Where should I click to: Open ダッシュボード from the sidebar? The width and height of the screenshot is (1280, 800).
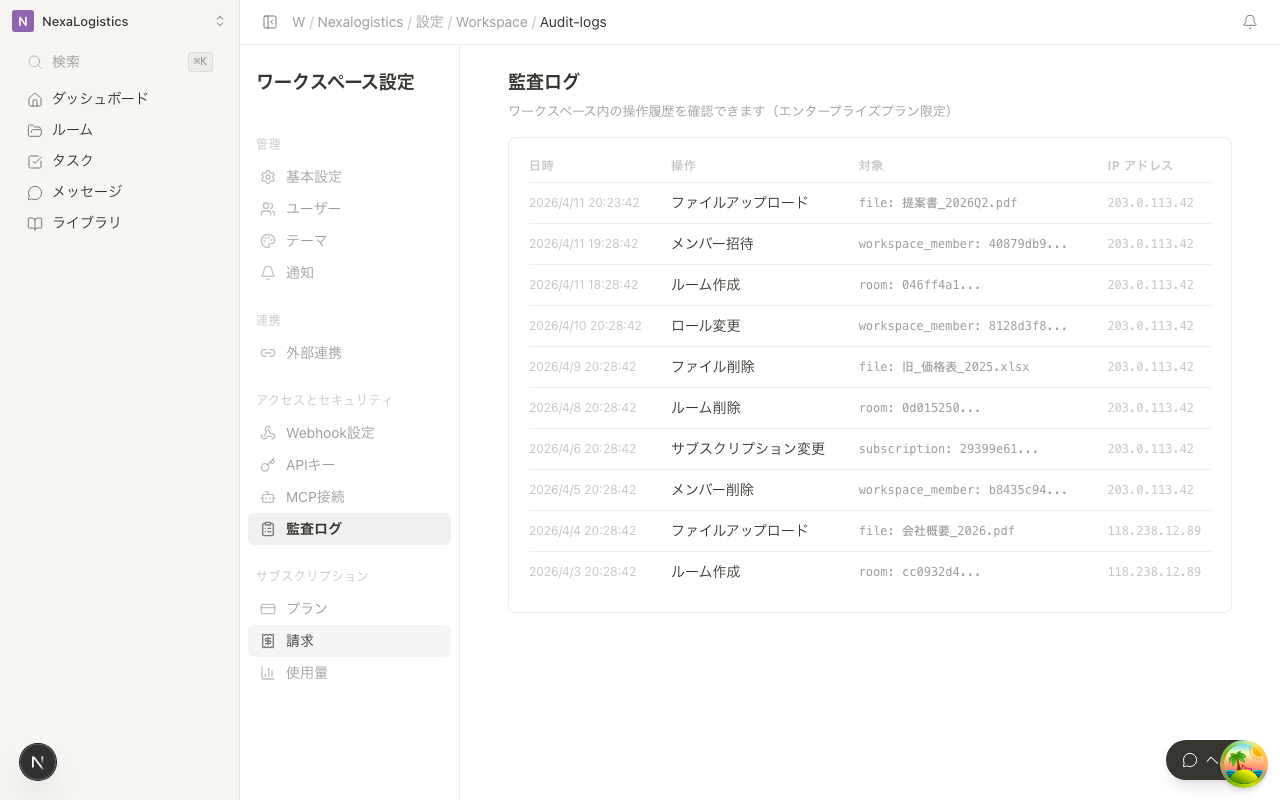(120, 98)
